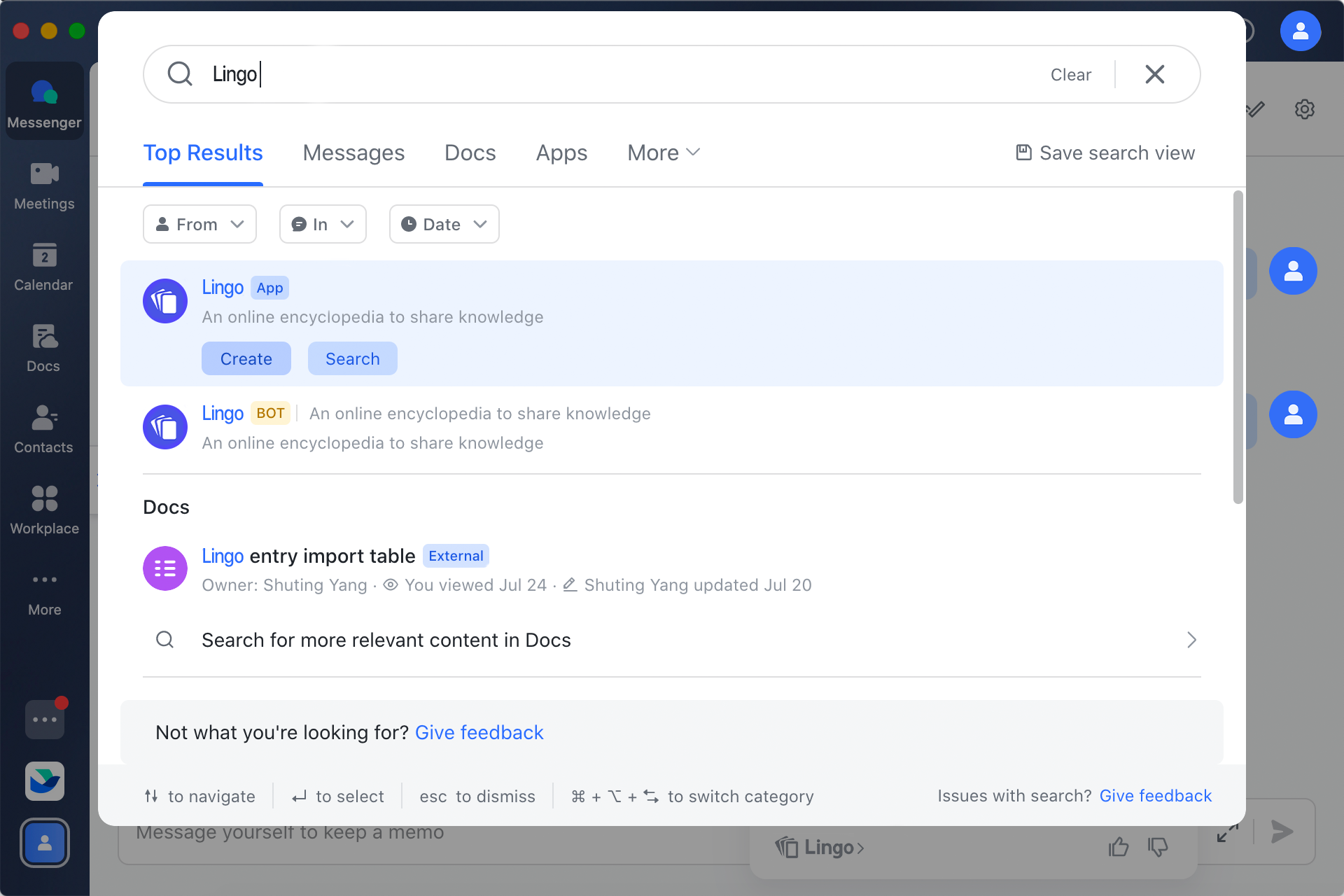The height and width of the screenshot is (896, 1344).
Task: Open the More results category dropdown
Action: click(662, 153)
